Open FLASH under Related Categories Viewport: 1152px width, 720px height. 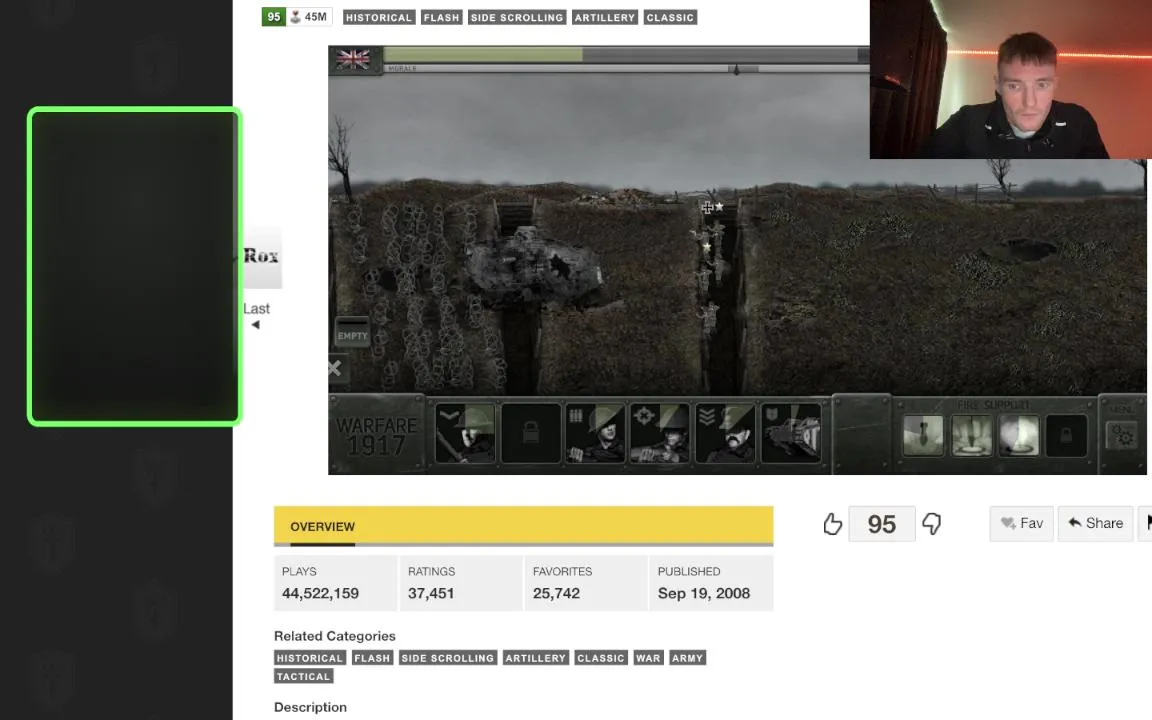(372, 658)
